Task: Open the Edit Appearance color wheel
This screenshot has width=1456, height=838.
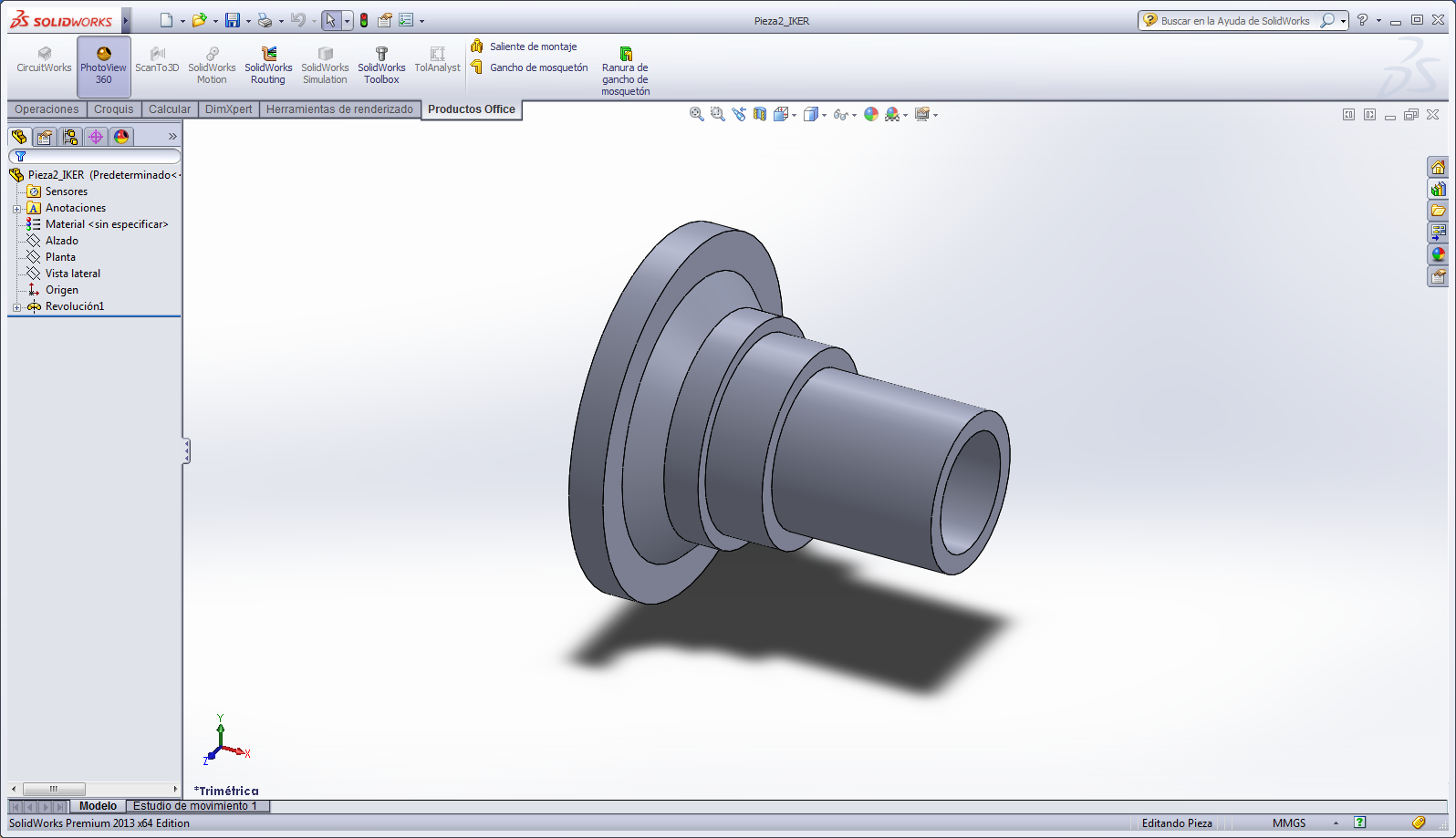Action: pyautogui.click(x=871, y=114)
